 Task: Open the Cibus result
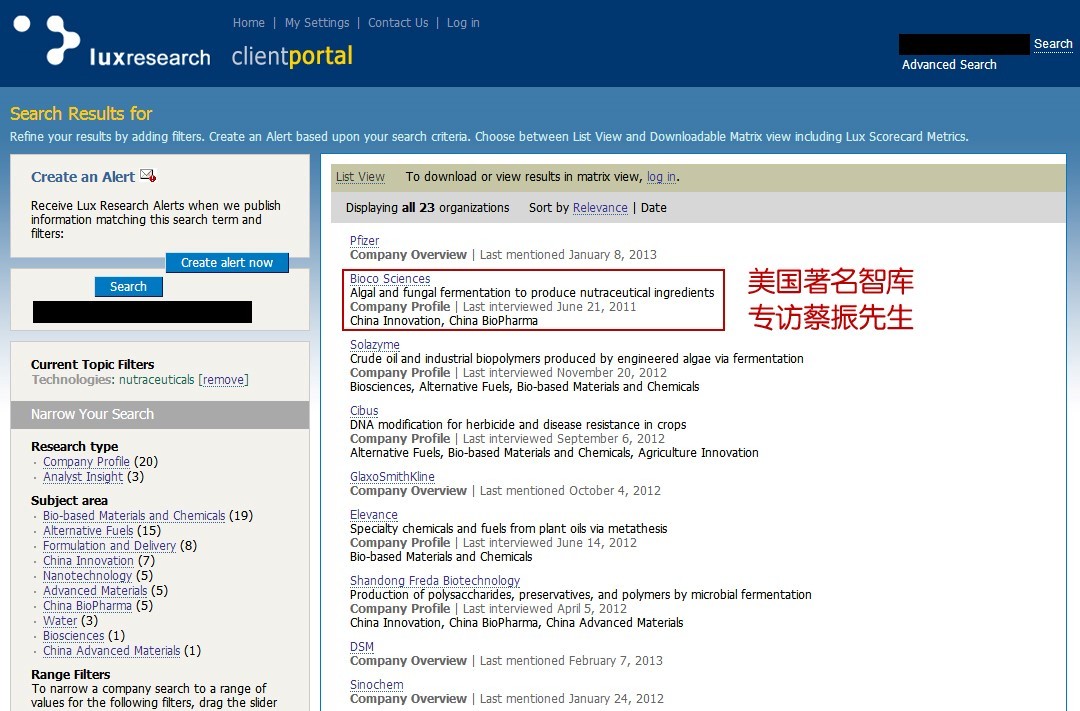tap(363, 410)
